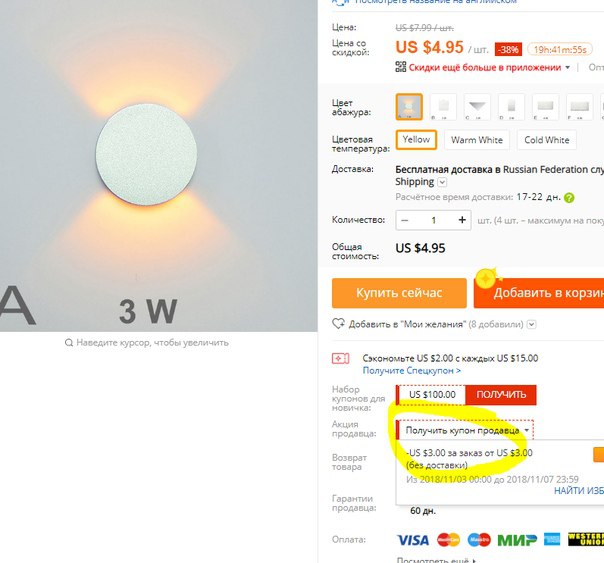Choose lampshade variant A thumbnail swatch
Image resolution: width=604 pixels, height=563 pixels.
coord(409,107)
